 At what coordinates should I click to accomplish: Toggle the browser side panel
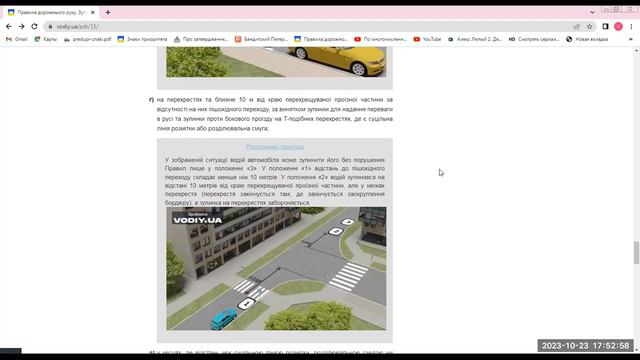pos(605,27)
